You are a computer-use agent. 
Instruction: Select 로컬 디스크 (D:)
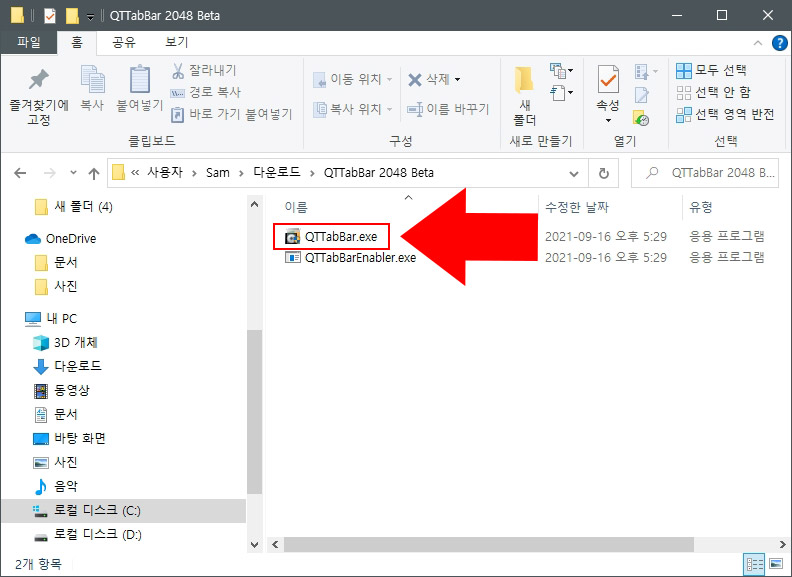coord(87,534)
